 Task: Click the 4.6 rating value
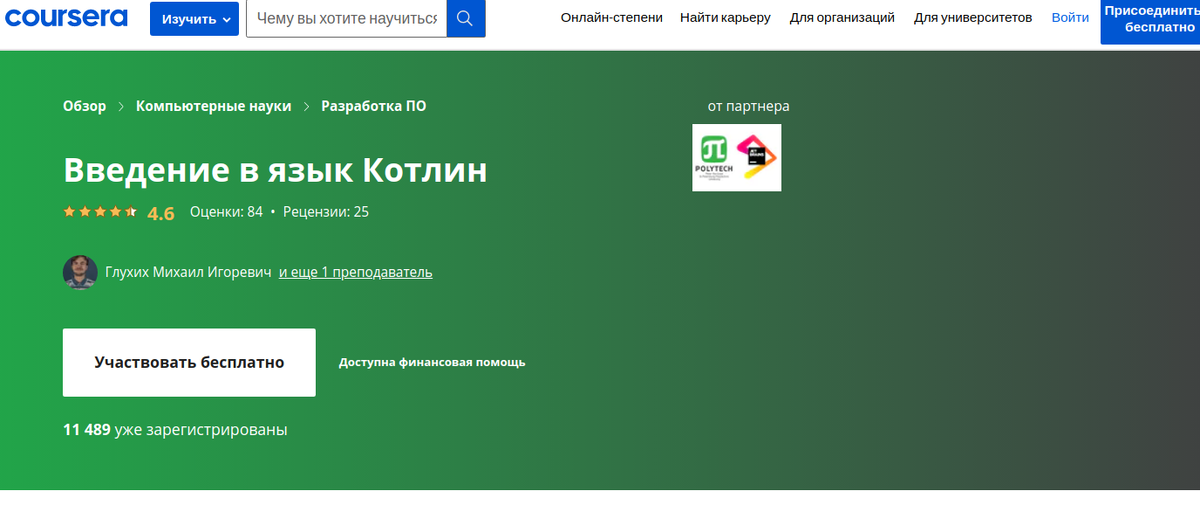(x=161, y=213)
